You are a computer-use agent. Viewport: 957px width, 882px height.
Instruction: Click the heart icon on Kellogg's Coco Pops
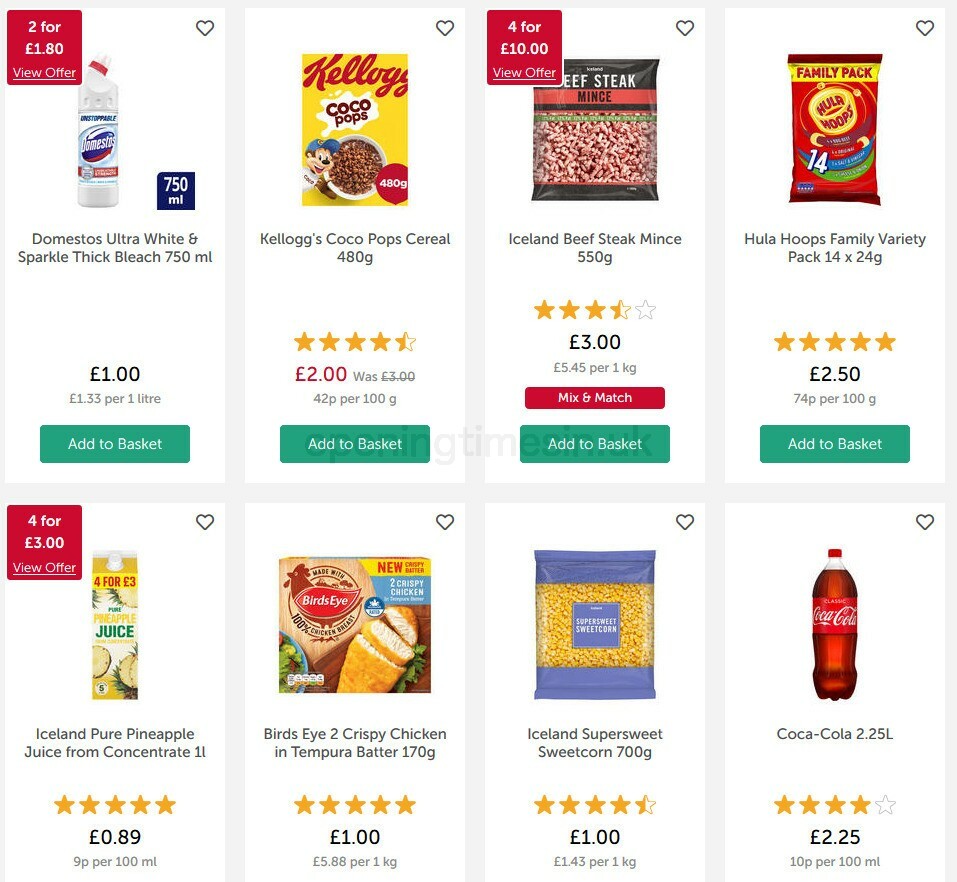coord(445,29)
